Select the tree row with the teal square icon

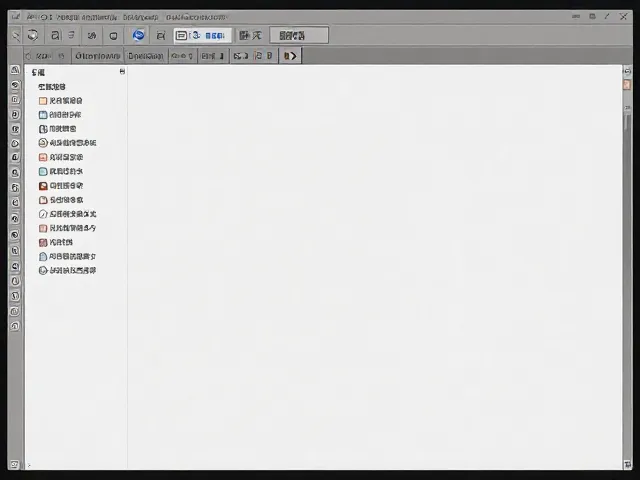point(61,171)
